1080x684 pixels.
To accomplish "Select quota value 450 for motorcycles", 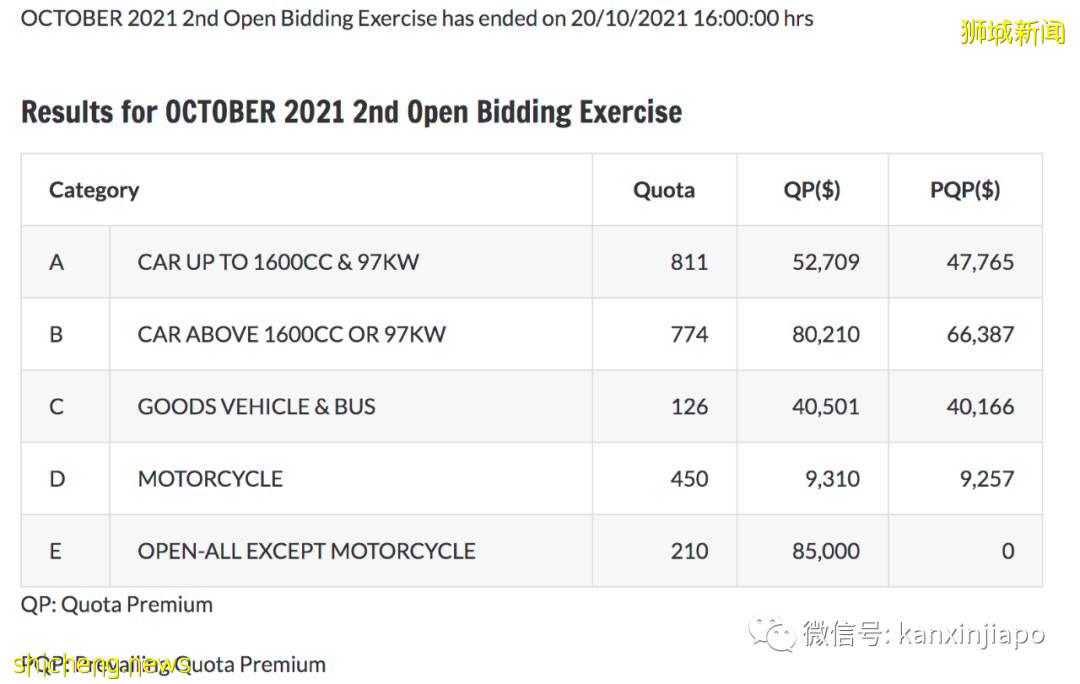I will (689, 479).
